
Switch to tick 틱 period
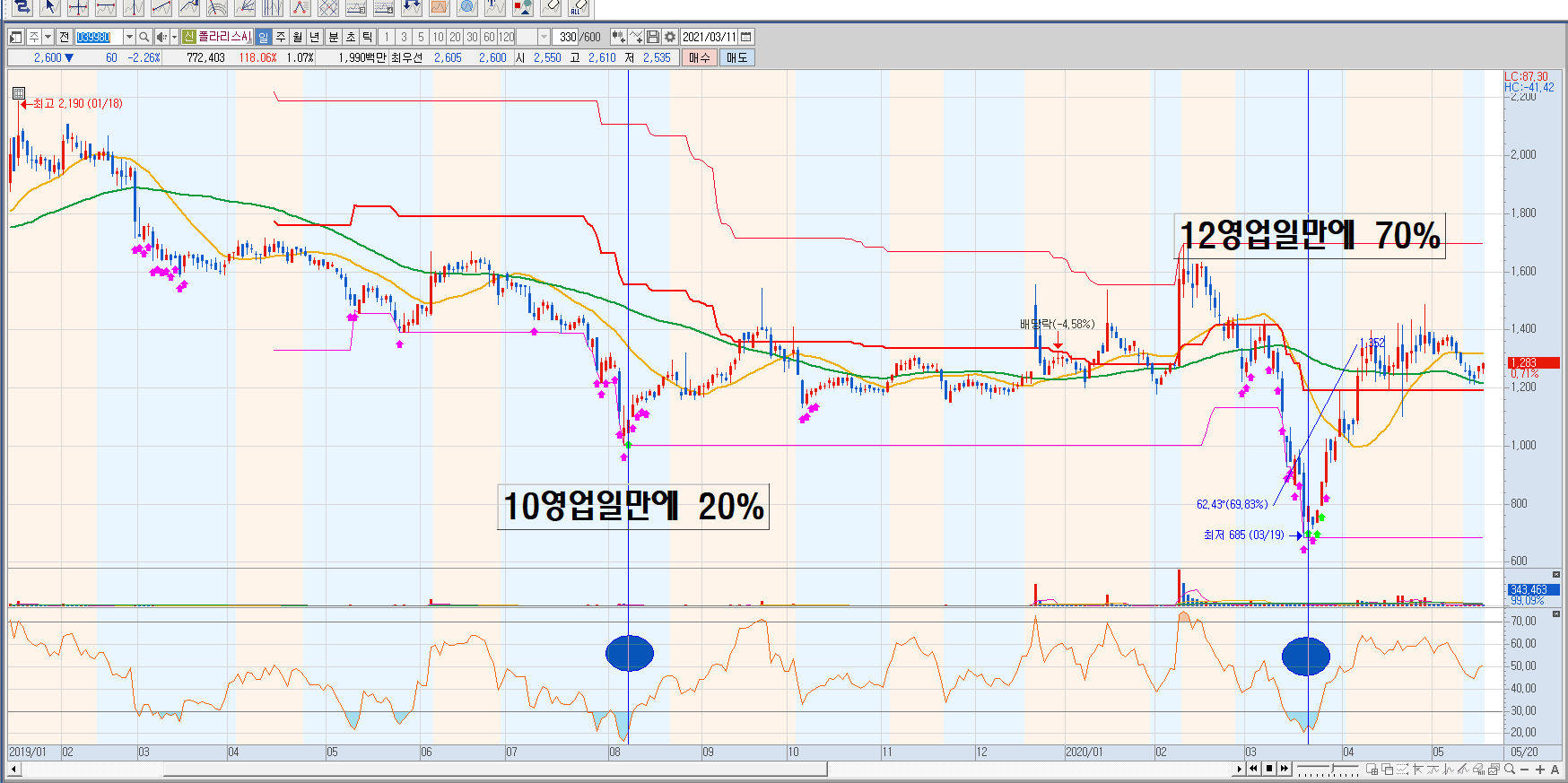click(x=368, y=37)
